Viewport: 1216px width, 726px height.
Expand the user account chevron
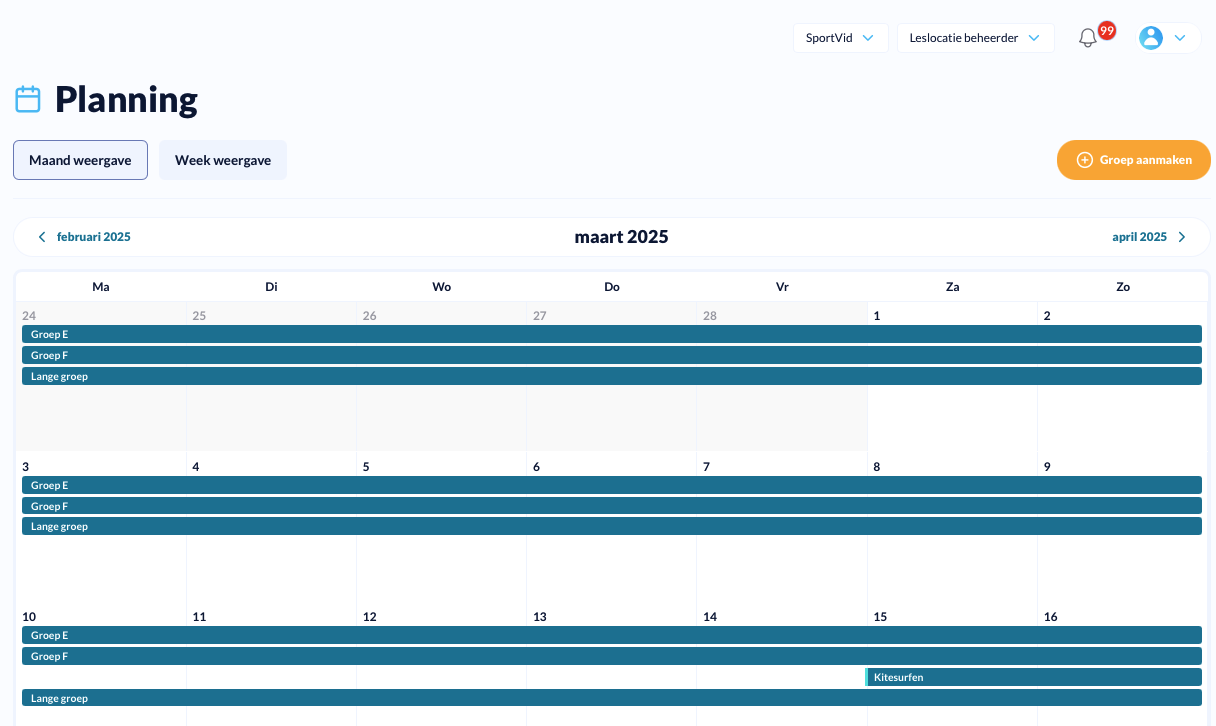(1180, 38)
